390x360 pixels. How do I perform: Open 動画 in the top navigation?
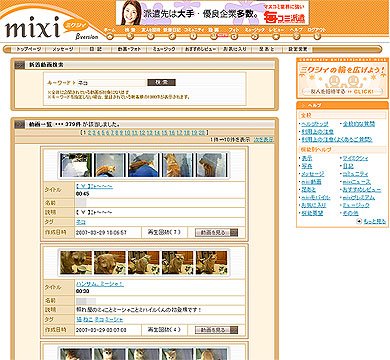click(x=214, y=33)
